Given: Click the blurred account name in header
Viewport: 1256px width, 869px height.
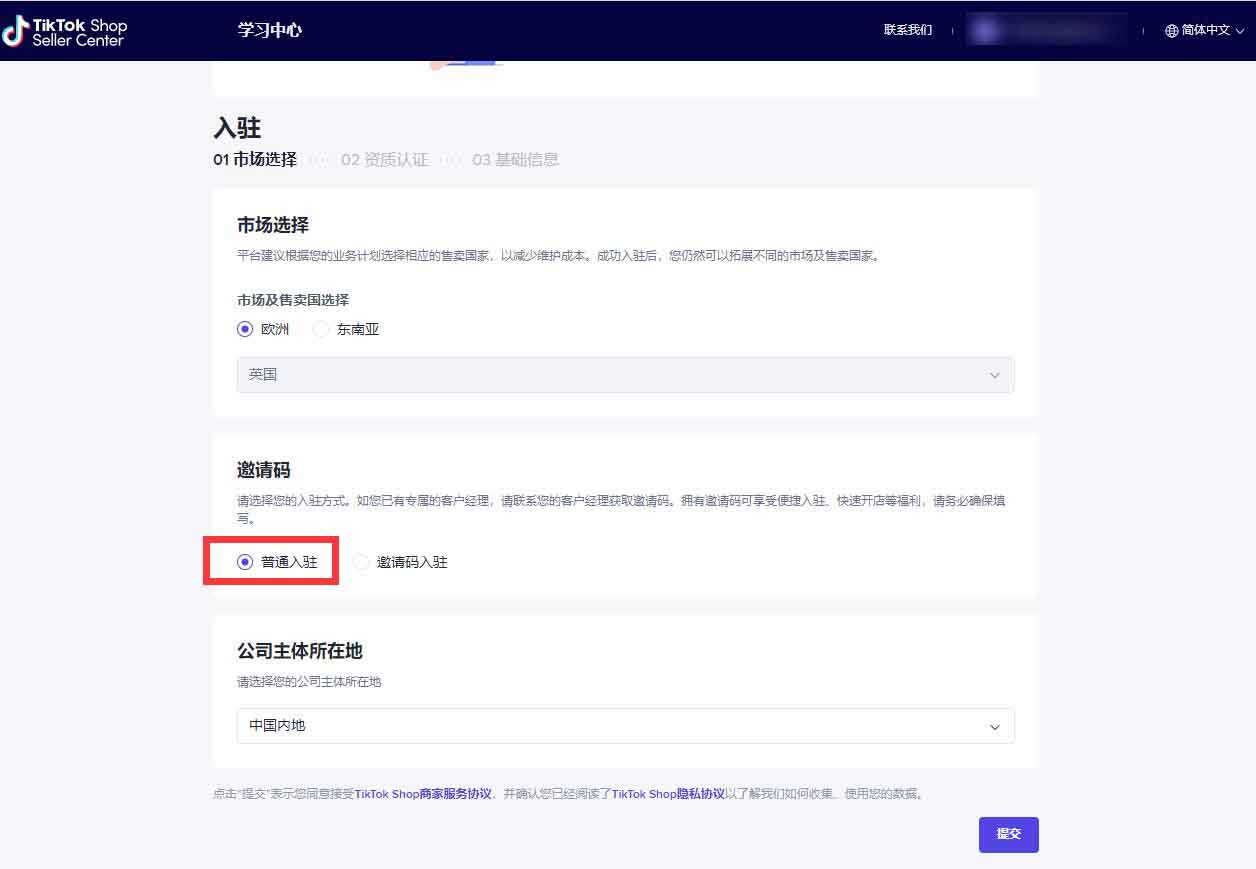Looking at the screenshot, I should (1046, 30).
